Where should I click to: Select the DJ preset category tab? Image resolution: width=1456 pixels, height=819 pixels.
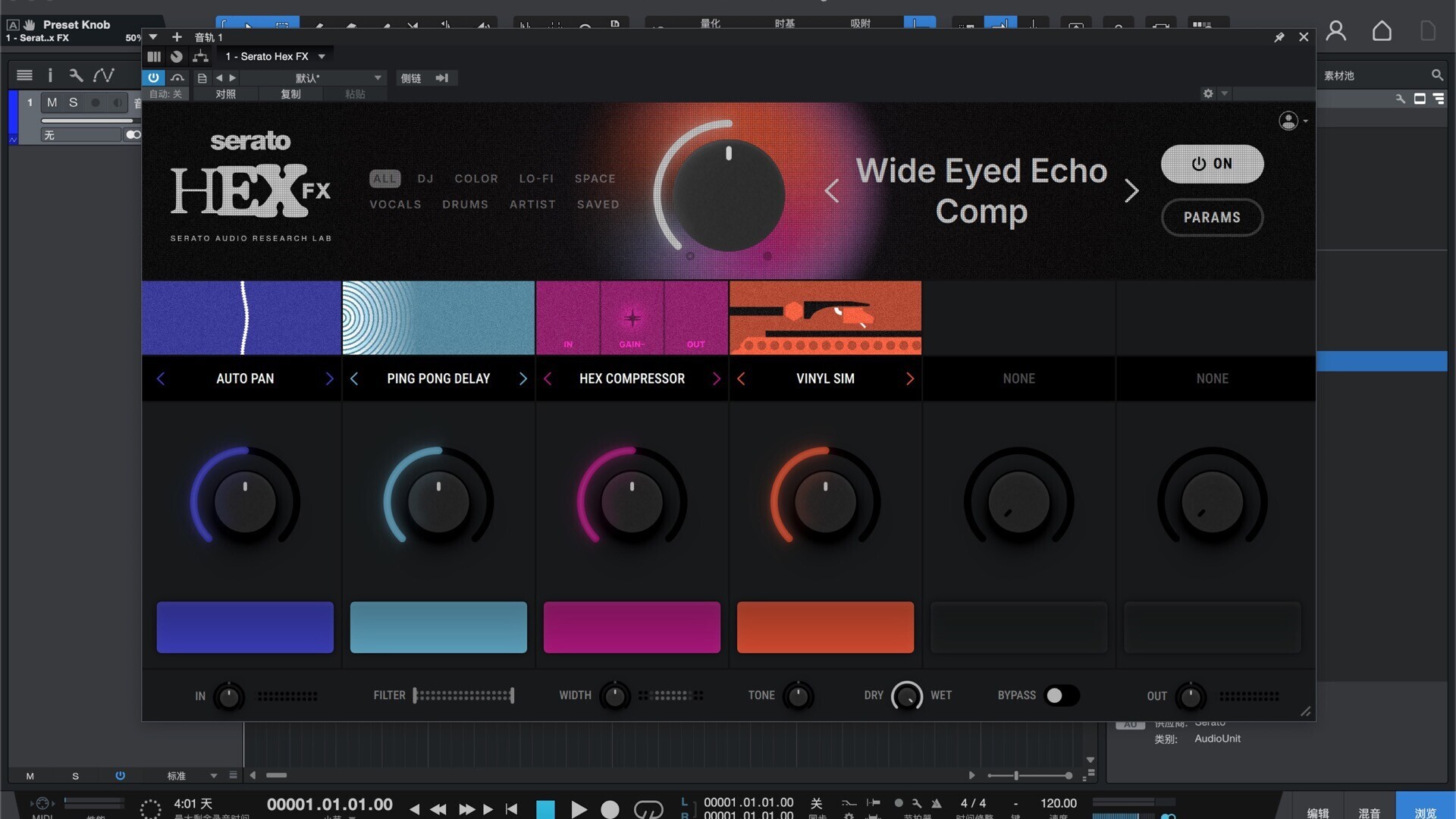[x=425, y=178]
